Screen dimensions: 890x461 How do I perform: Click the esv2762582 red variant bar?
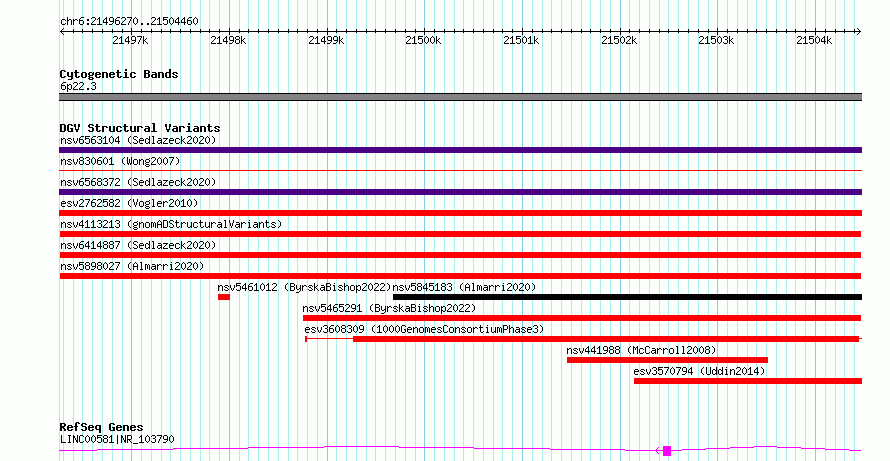(460, 213)
